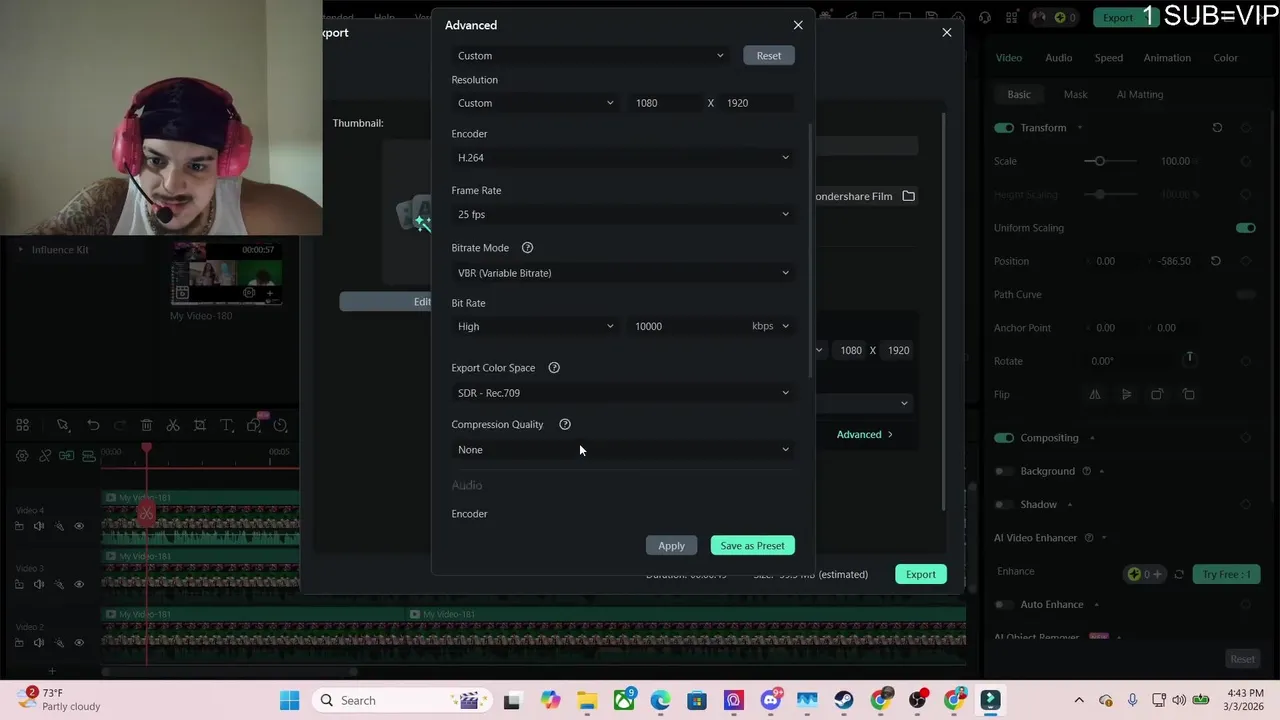Hide the Video 4 track eye
Screen dimensions: 1280x720
pyautogui.click(x=79, y=526)
